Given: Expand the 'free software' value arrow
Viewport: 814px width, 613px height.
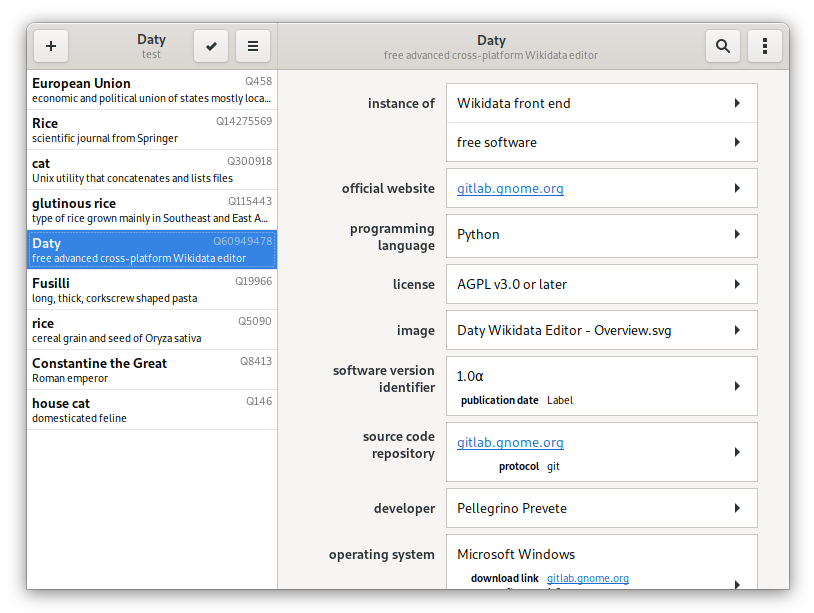Looking at the screenshot, I should click(x=737, y=142).
